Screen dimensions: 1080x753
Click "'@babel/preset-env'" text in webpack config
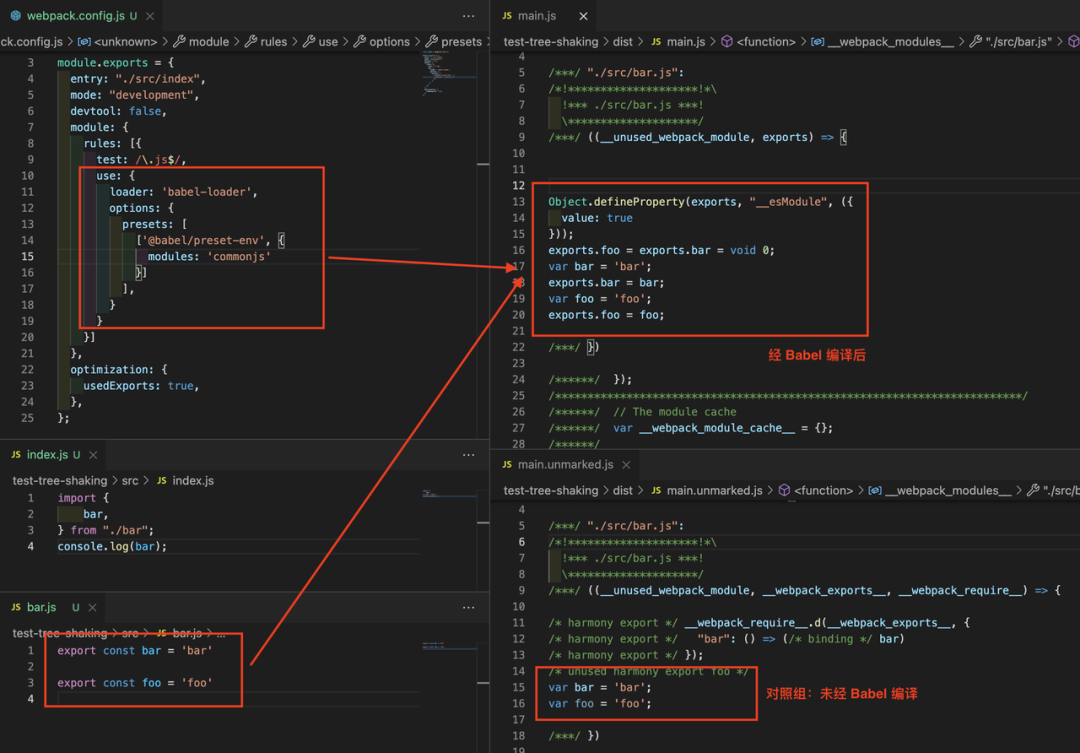(203, 240)
